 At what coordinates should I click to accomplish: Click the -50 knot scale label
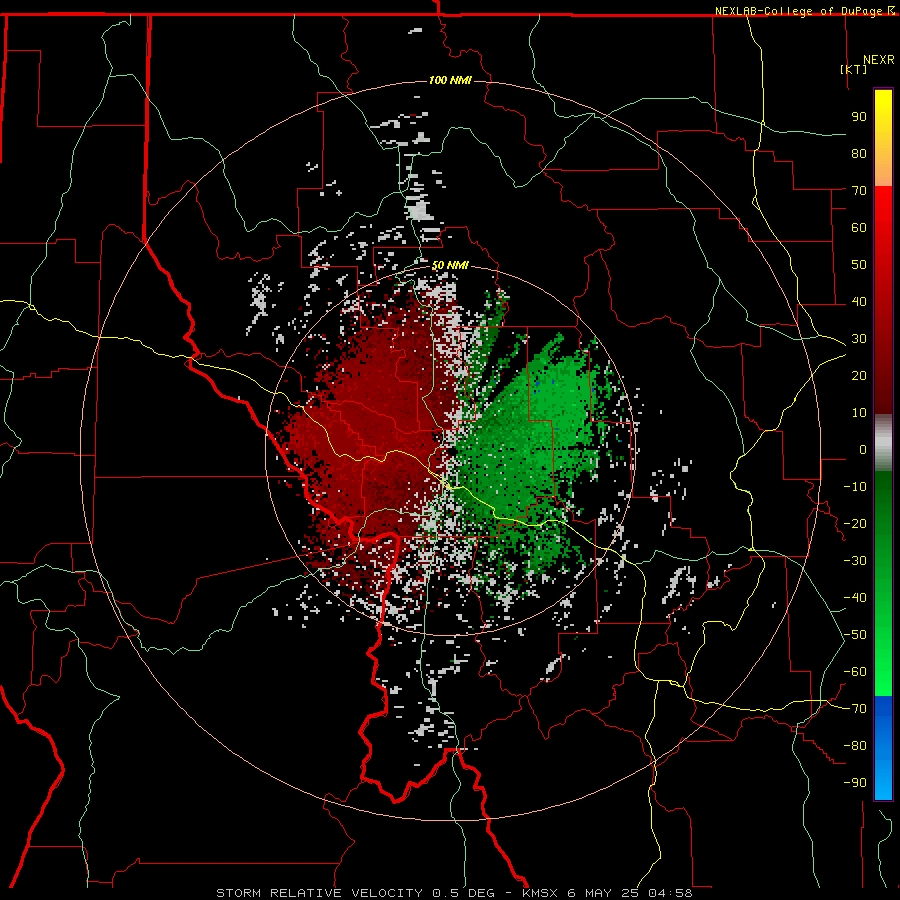[855, 635]
